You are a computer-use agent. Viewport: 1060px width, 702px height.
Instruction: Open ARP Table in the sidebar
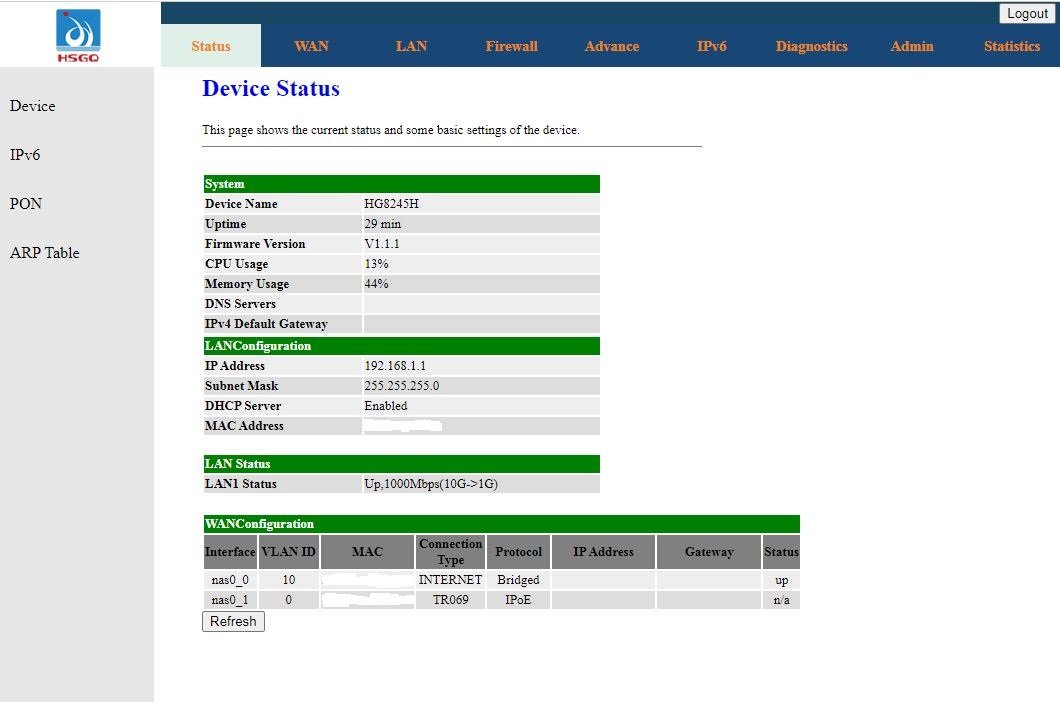(x=45, y=253)
